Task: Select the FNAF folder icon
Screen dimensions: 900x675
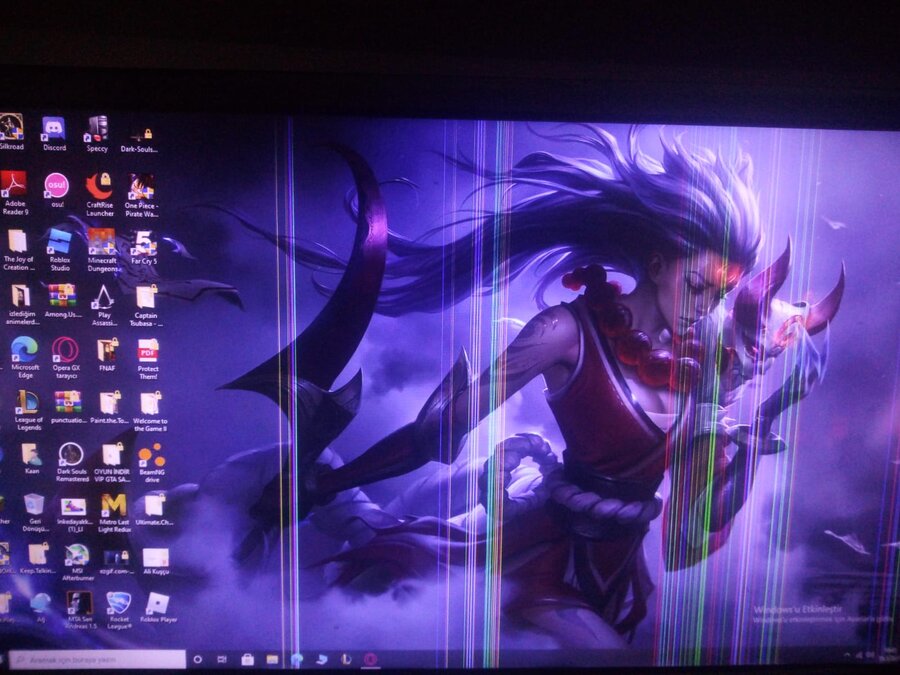Action: (x=107, y=355)
